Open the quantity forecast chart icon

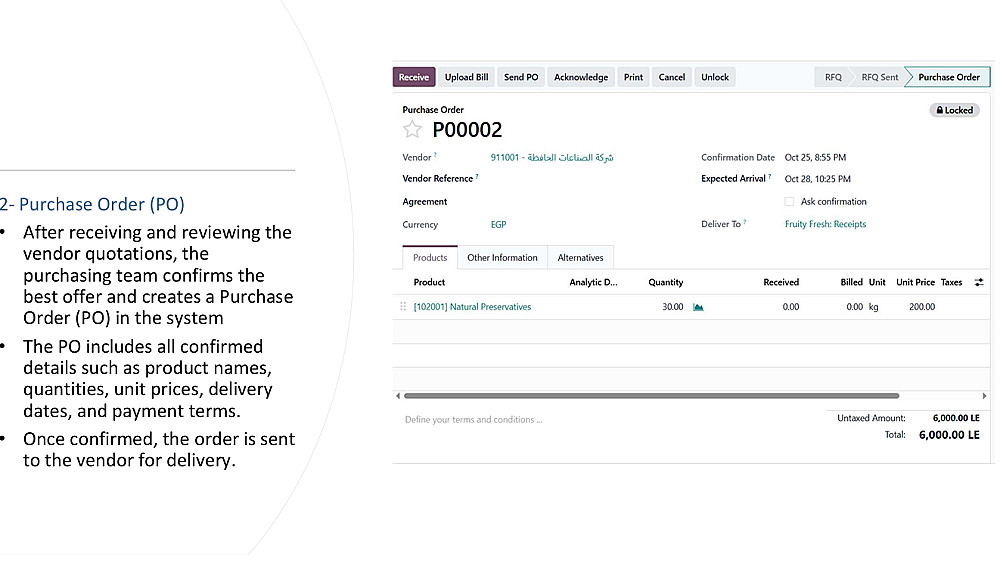coord(698,307)
